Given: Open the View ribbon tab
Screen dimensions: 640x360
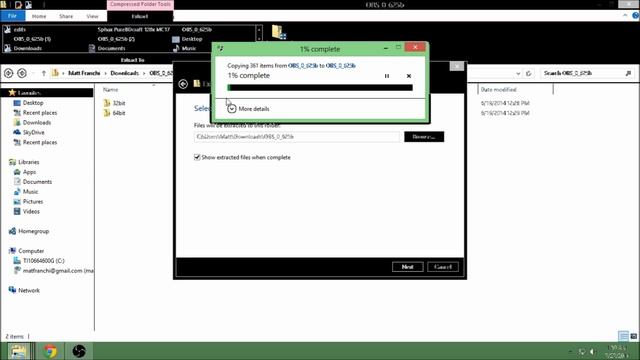Looking at the screenshot, I should (x=92, y=16).
